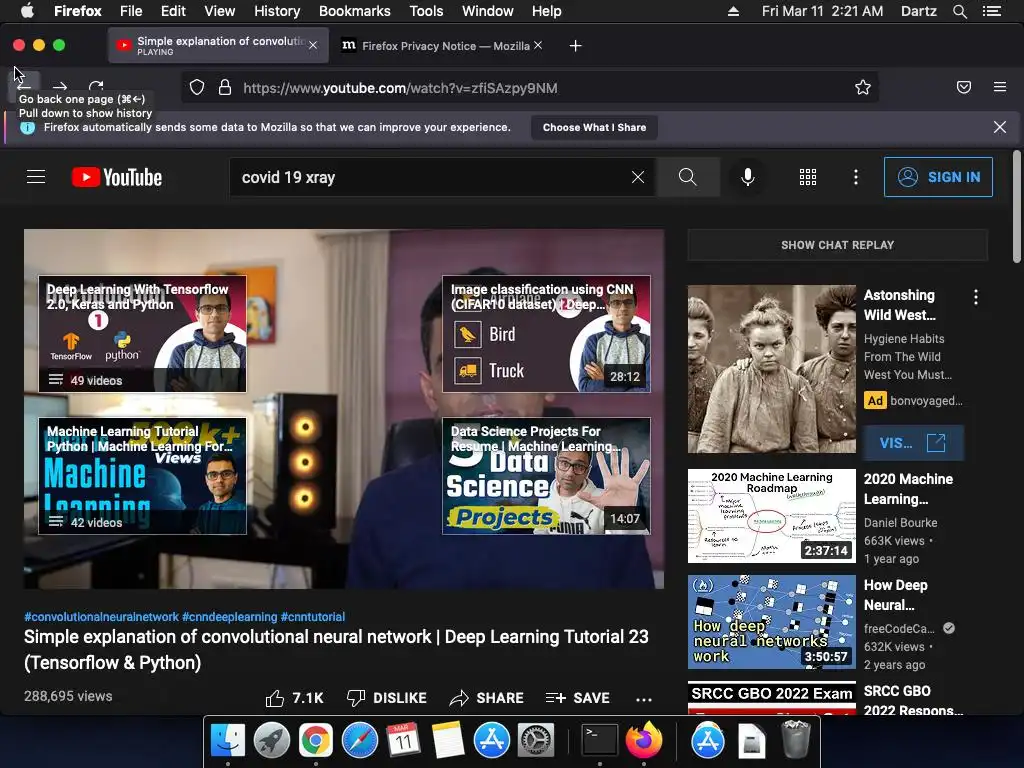The height and width of the screenshot is (768, 1024).
Task: Switch to Simple explanation of convolution tab
Action: 218,45
